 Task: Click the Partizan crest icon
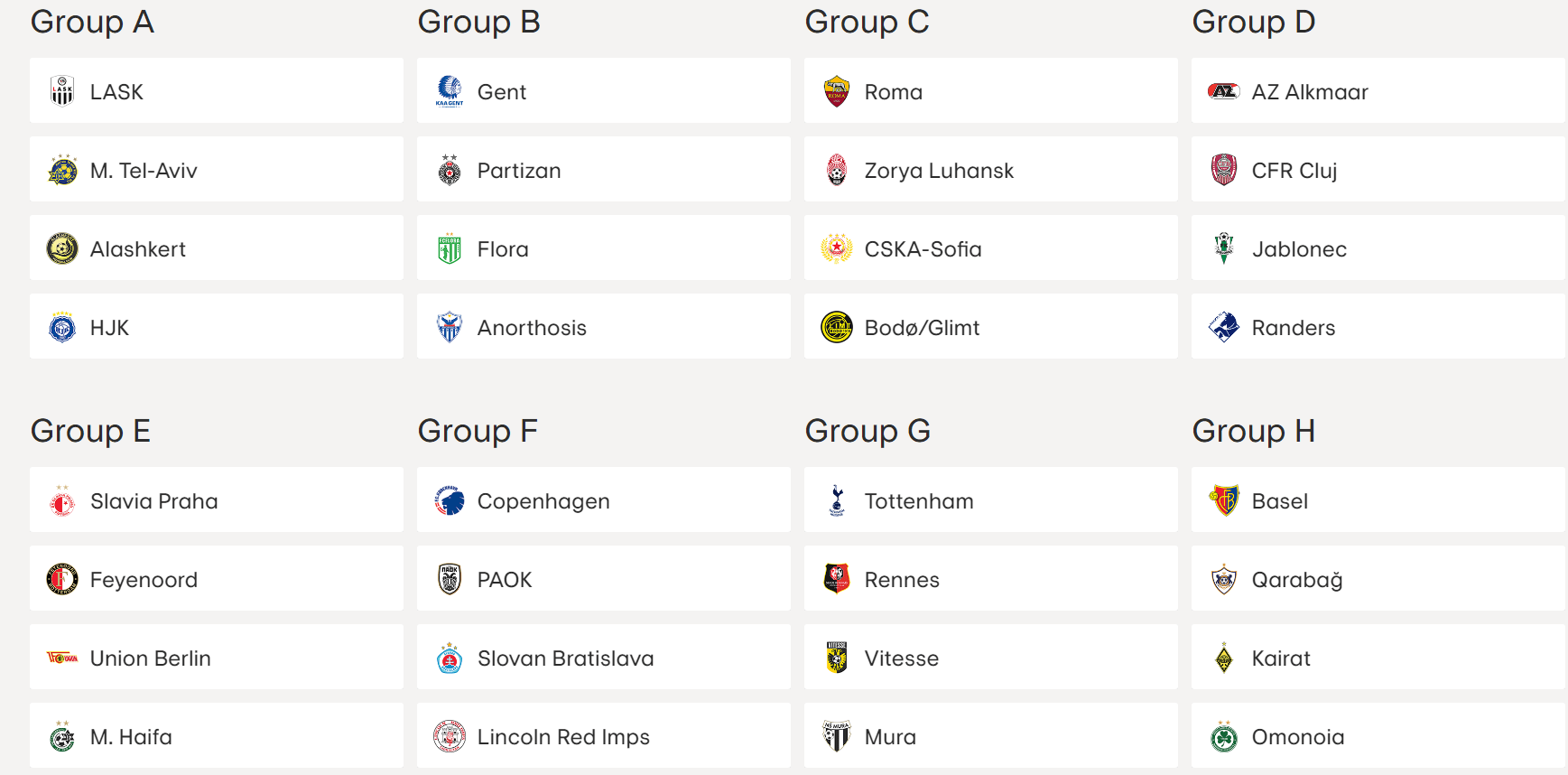pos(449,170)
